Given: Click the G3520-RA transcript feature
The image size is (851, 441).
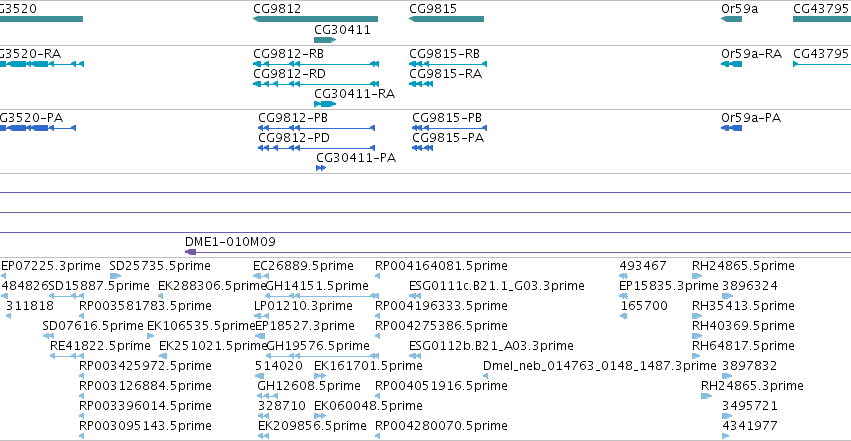Looking at the screenshot, I should pyautogui.click(x=42, y=64).
